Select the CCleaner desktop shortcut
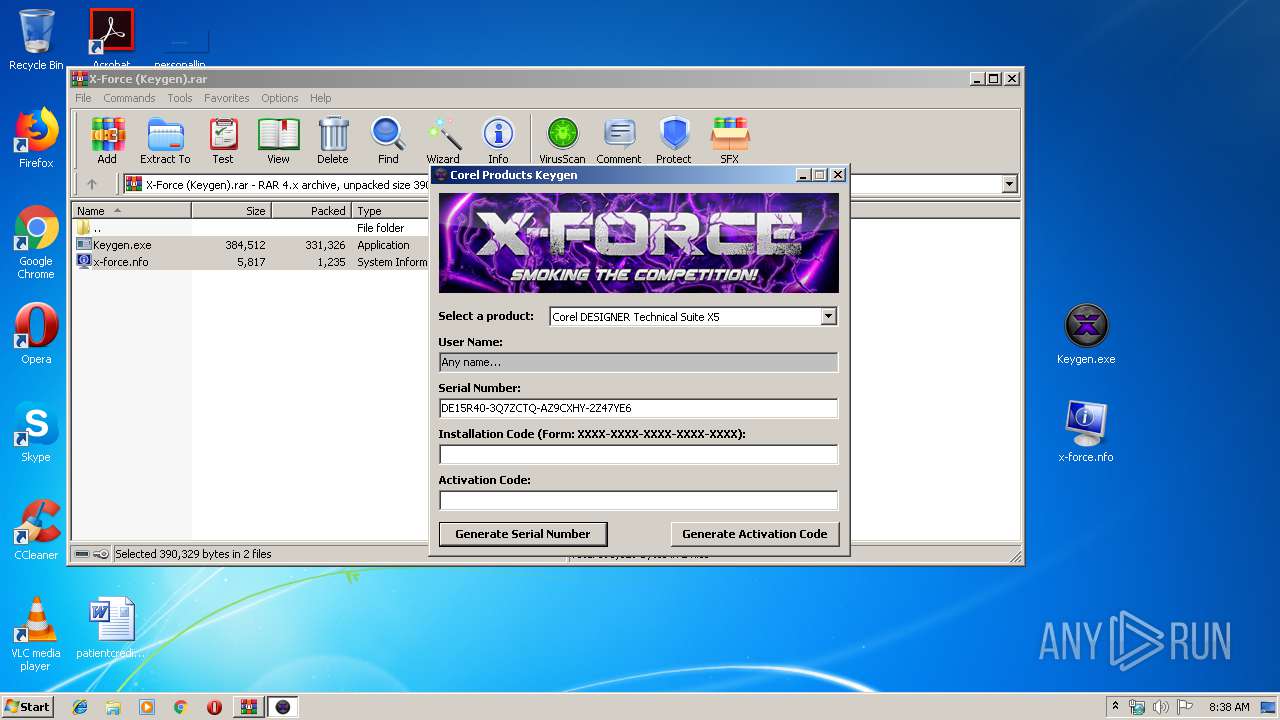Screen dimensions: 1280x720 click(36, 530)
